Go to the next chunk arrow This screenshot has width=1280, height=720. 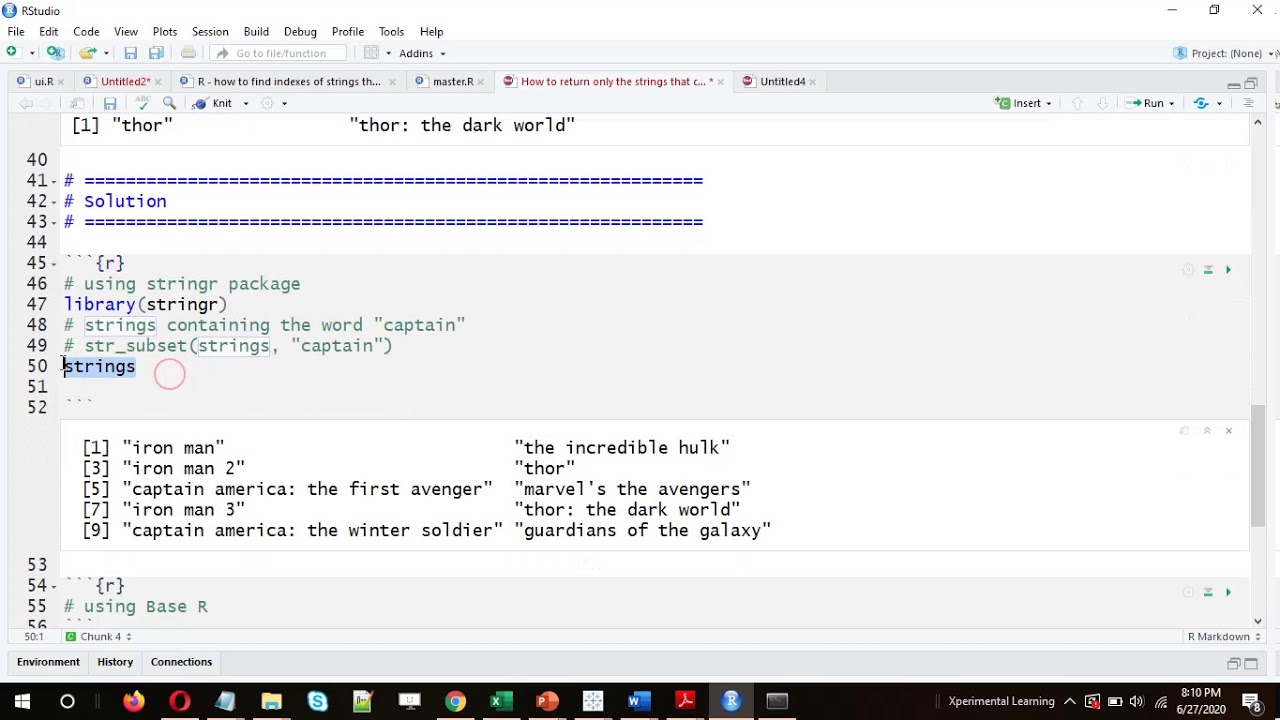[1102, 103]
